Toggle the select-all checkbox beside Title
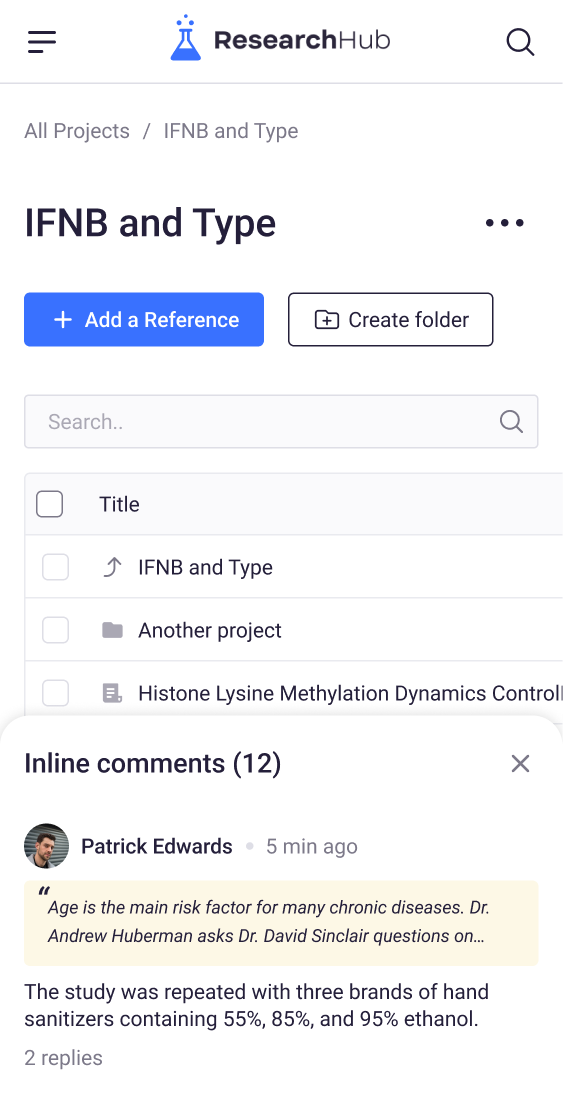The width and height of the screenshot is (563, 1095). pos(50,504)
